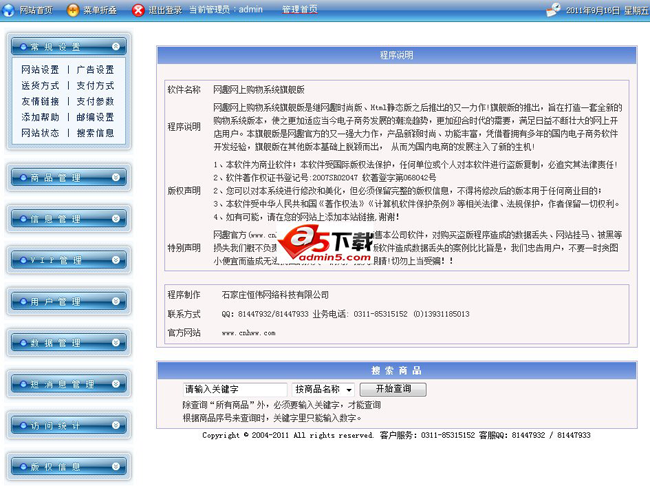Click 石家庄恒伟网络科技有限公司 company name
The image size is (650, 486).
pyautogui.click(x=275, y=295)
